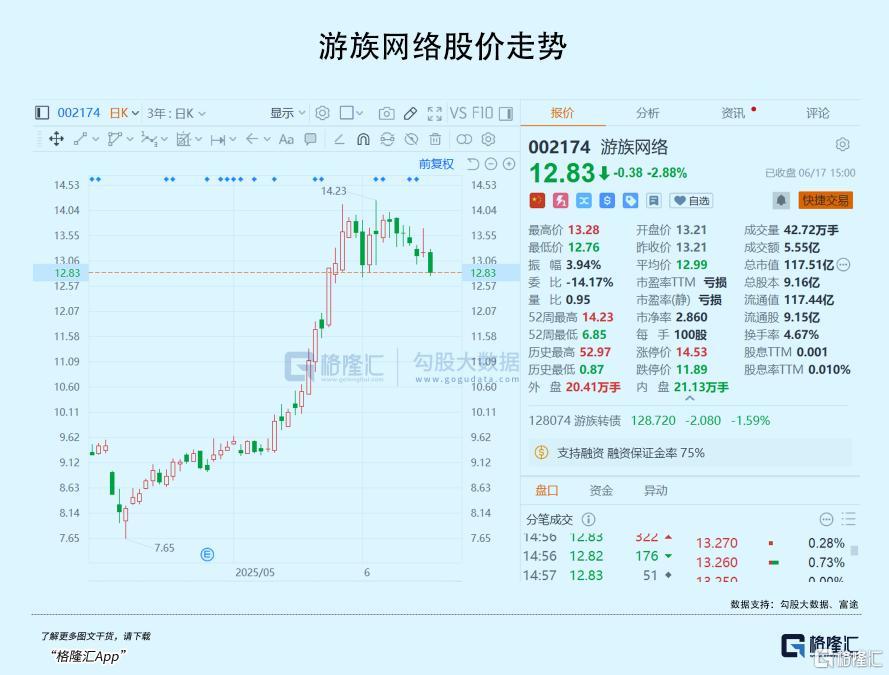Delete drawings with the trash icon
889x675 pixels.
tap(435, 139)
